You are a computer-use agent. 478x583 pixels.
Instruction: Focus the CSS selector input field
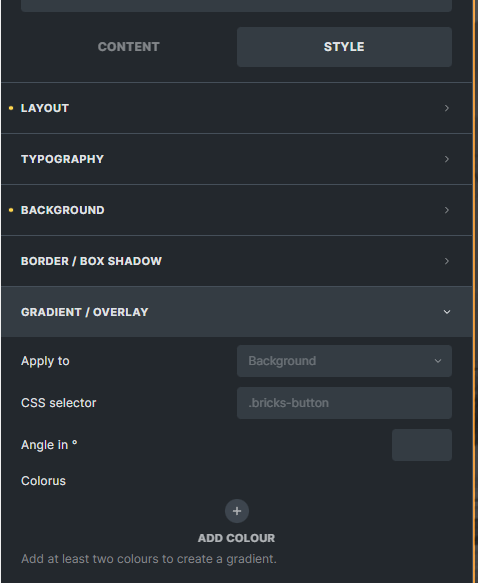(344, 403)
